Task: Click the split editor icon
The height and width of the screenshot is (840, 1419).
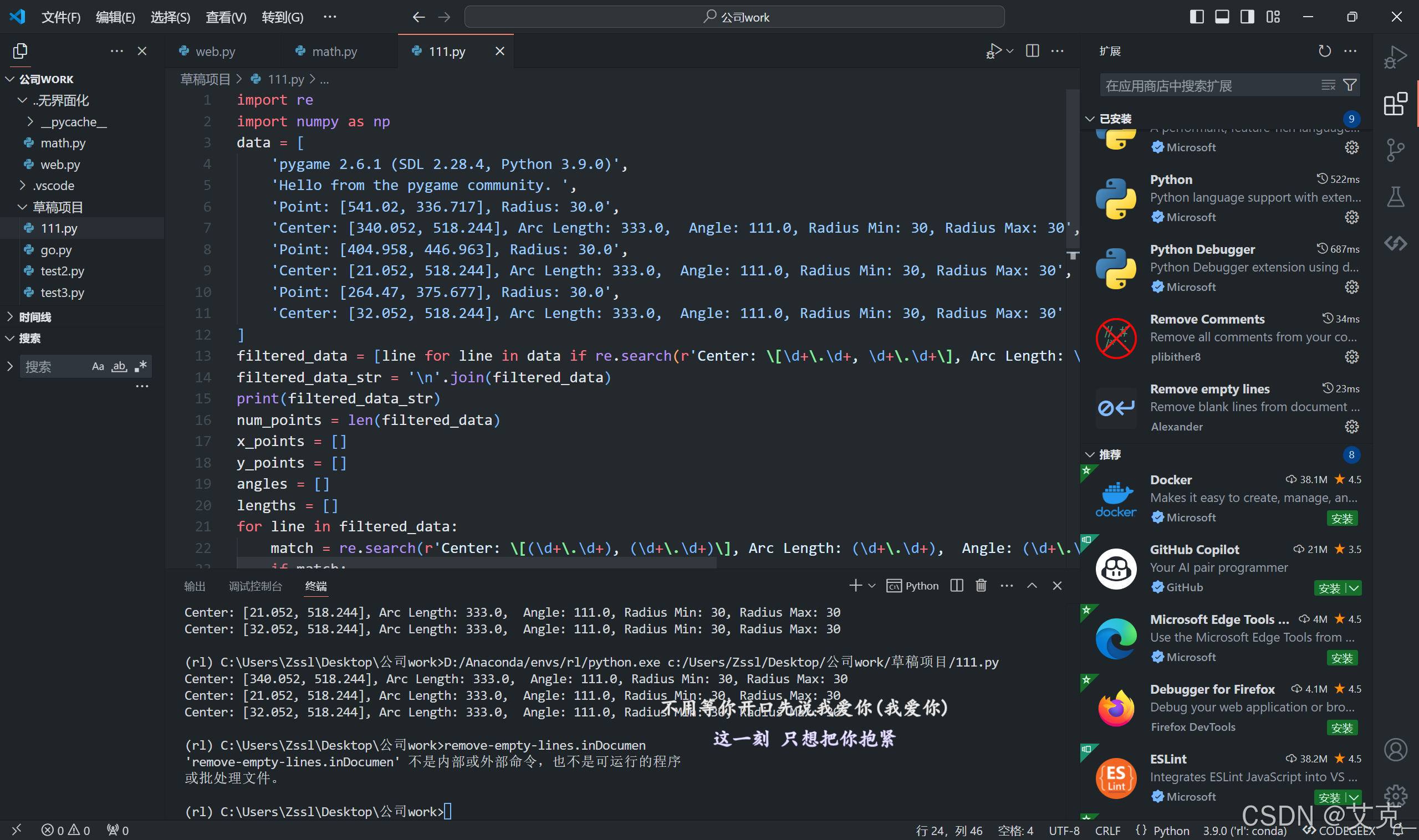Action: click(x=1032, y=51)
